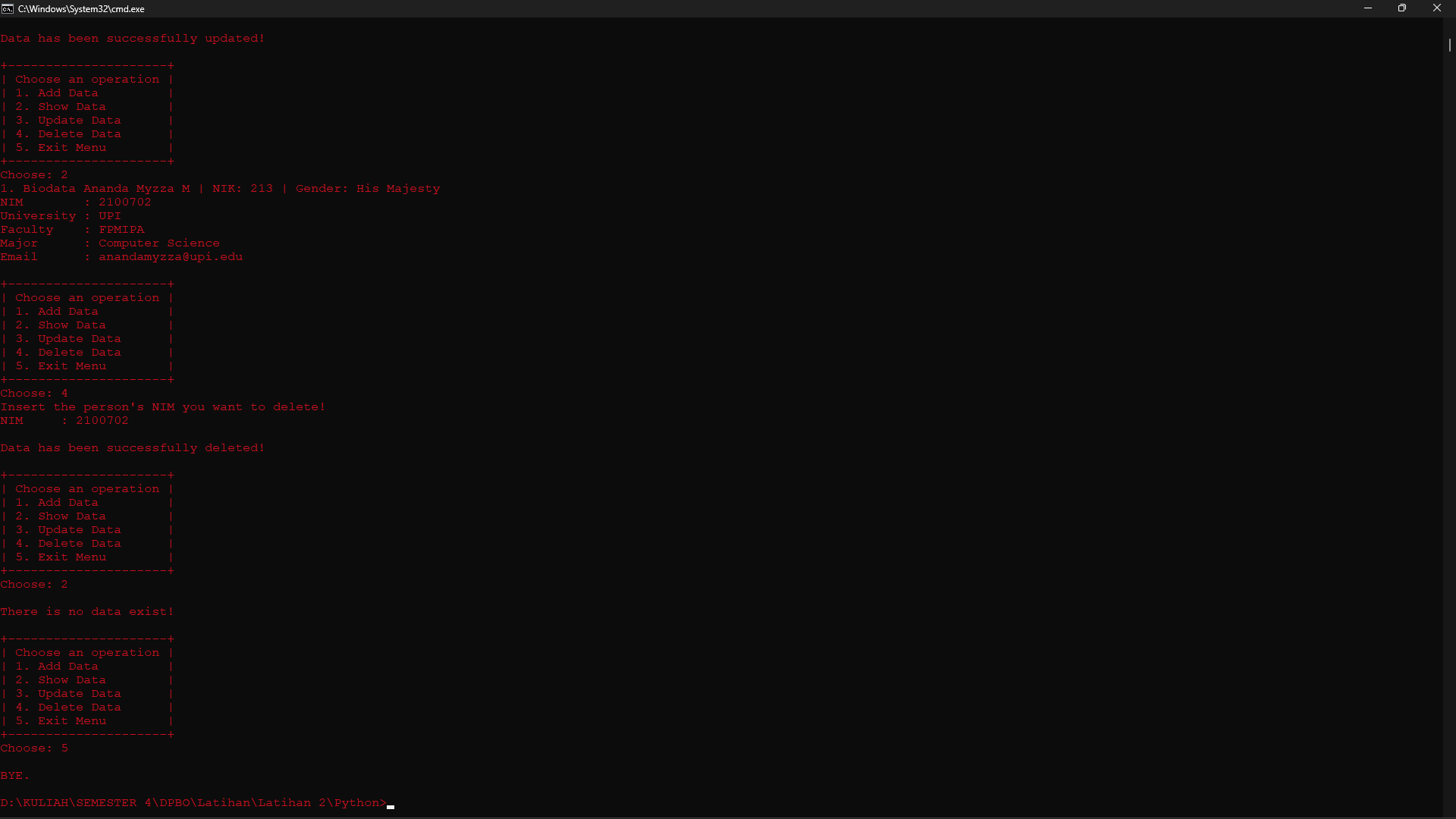Screen dimensions: 1456x819
Task: Click the '5. Exit Menu' line in last menu
Action: click(x=61, y=720)
